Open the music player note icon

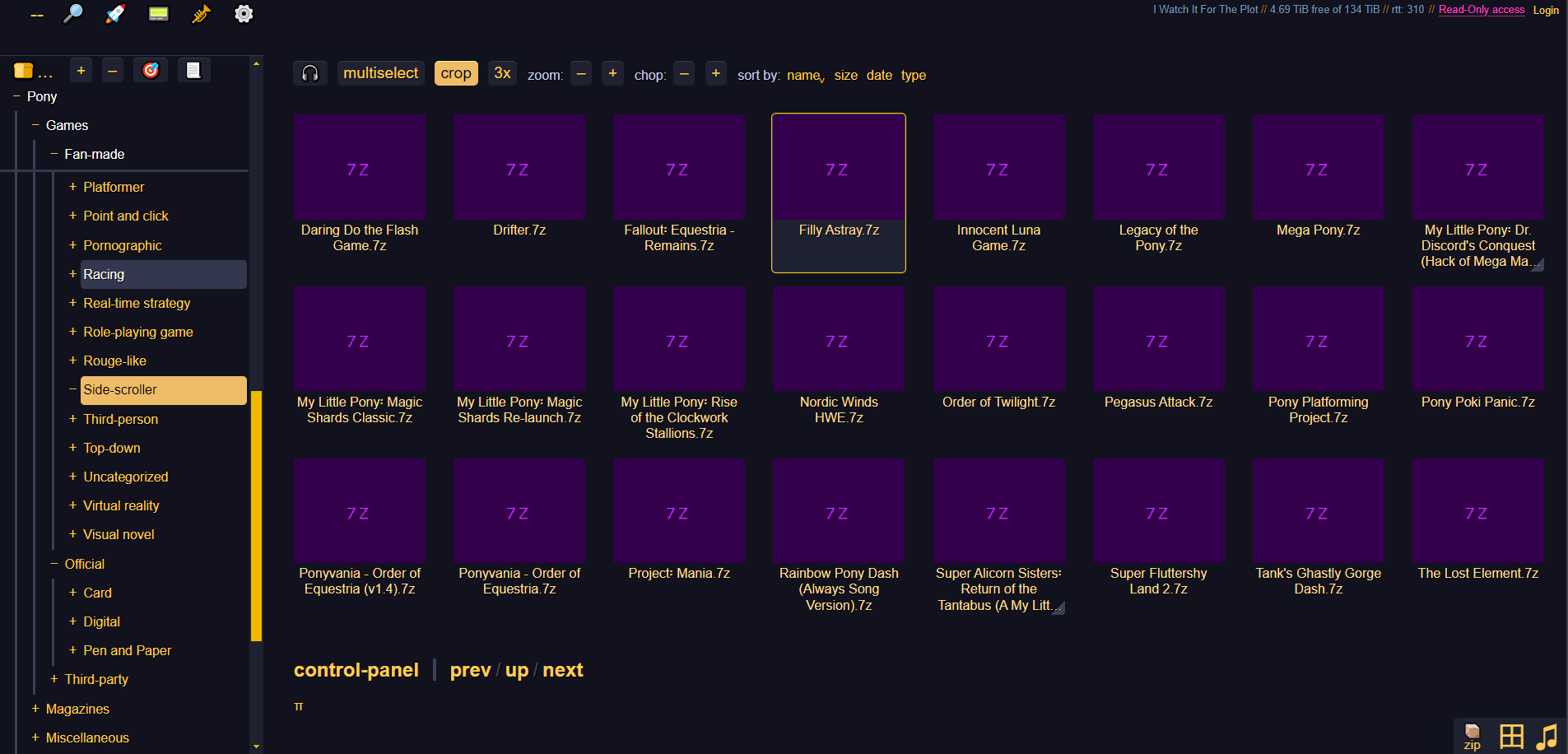1547,736
